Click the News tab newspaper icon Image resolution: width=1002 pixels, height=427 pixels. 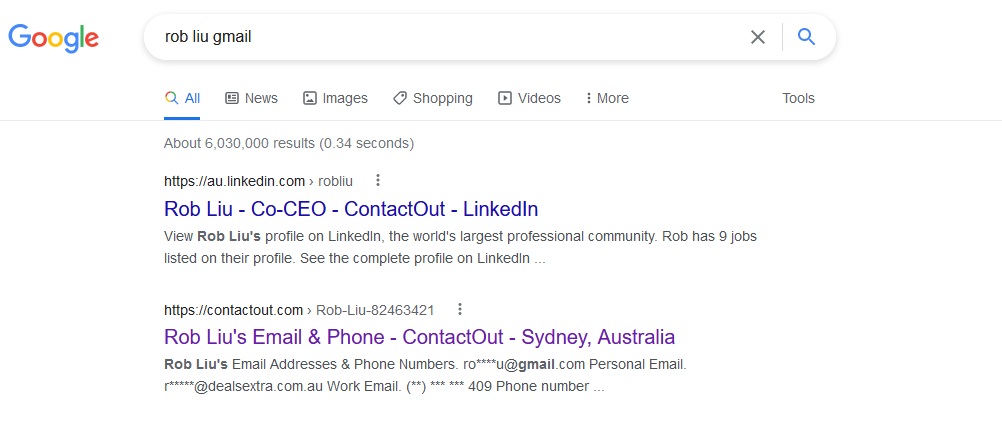232,98
